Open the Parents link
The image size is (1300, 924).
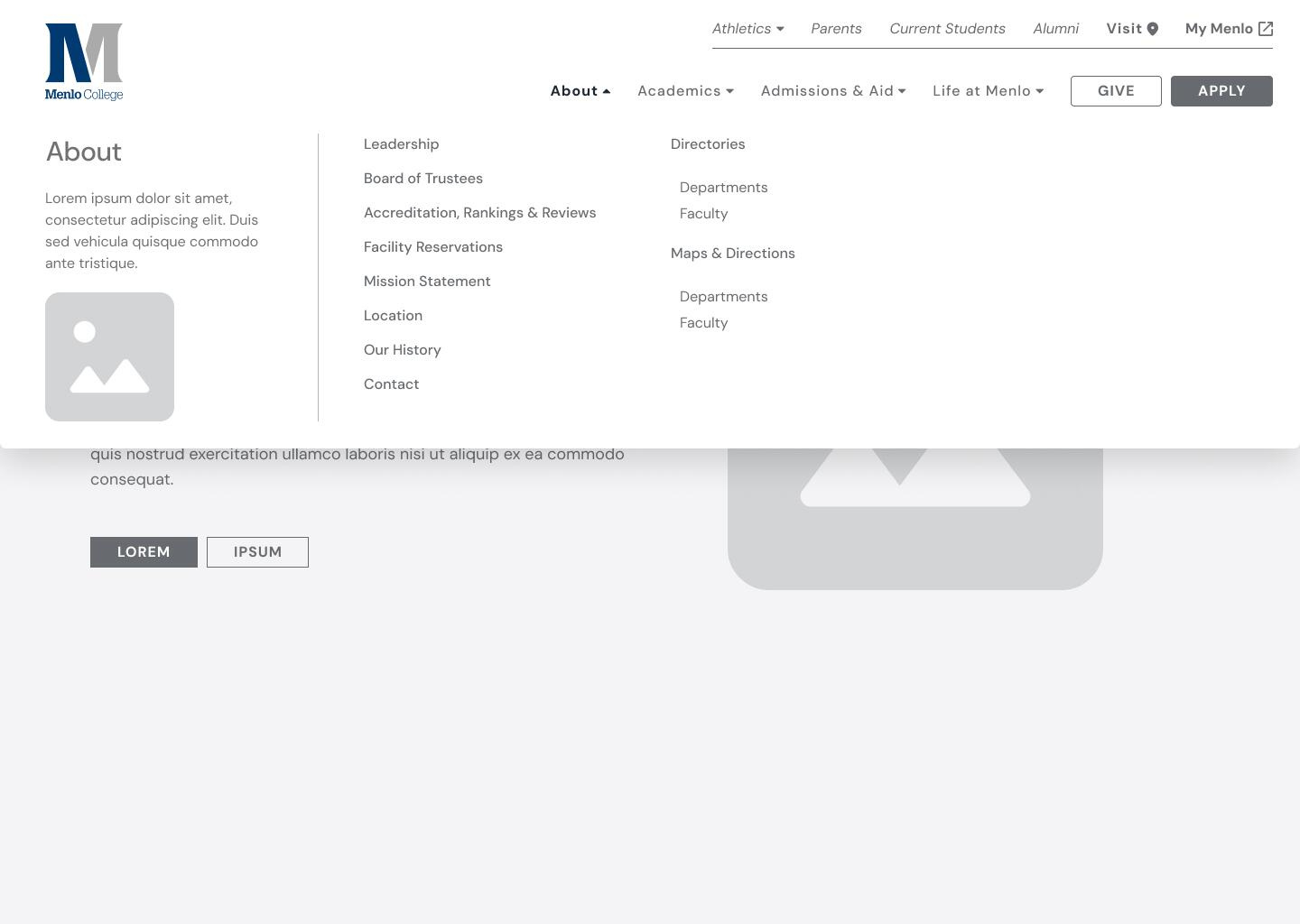(x=836, y=29)
